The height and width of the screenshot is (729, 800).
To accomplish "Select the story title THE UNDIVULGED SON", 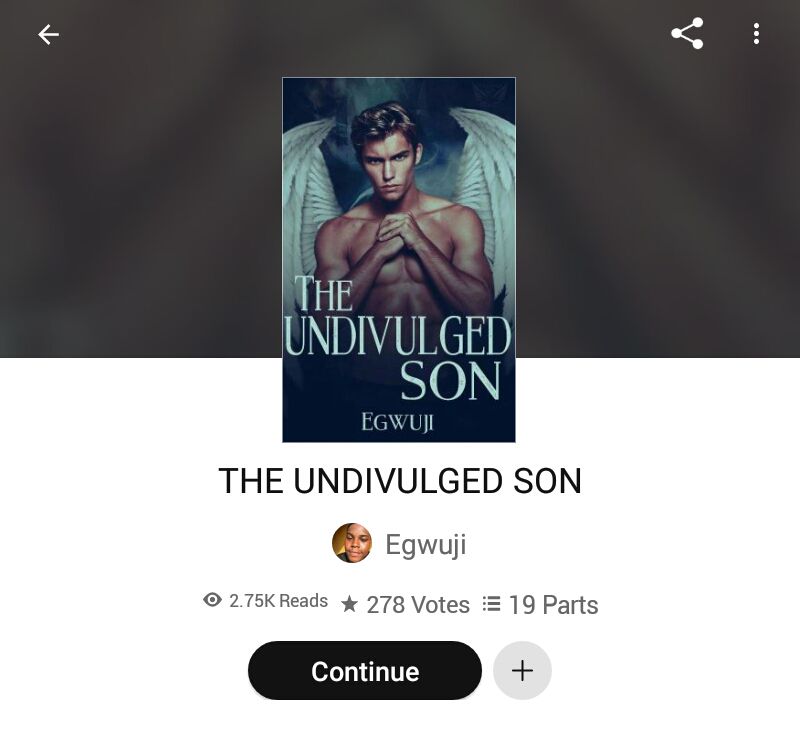I will [400, 481].
